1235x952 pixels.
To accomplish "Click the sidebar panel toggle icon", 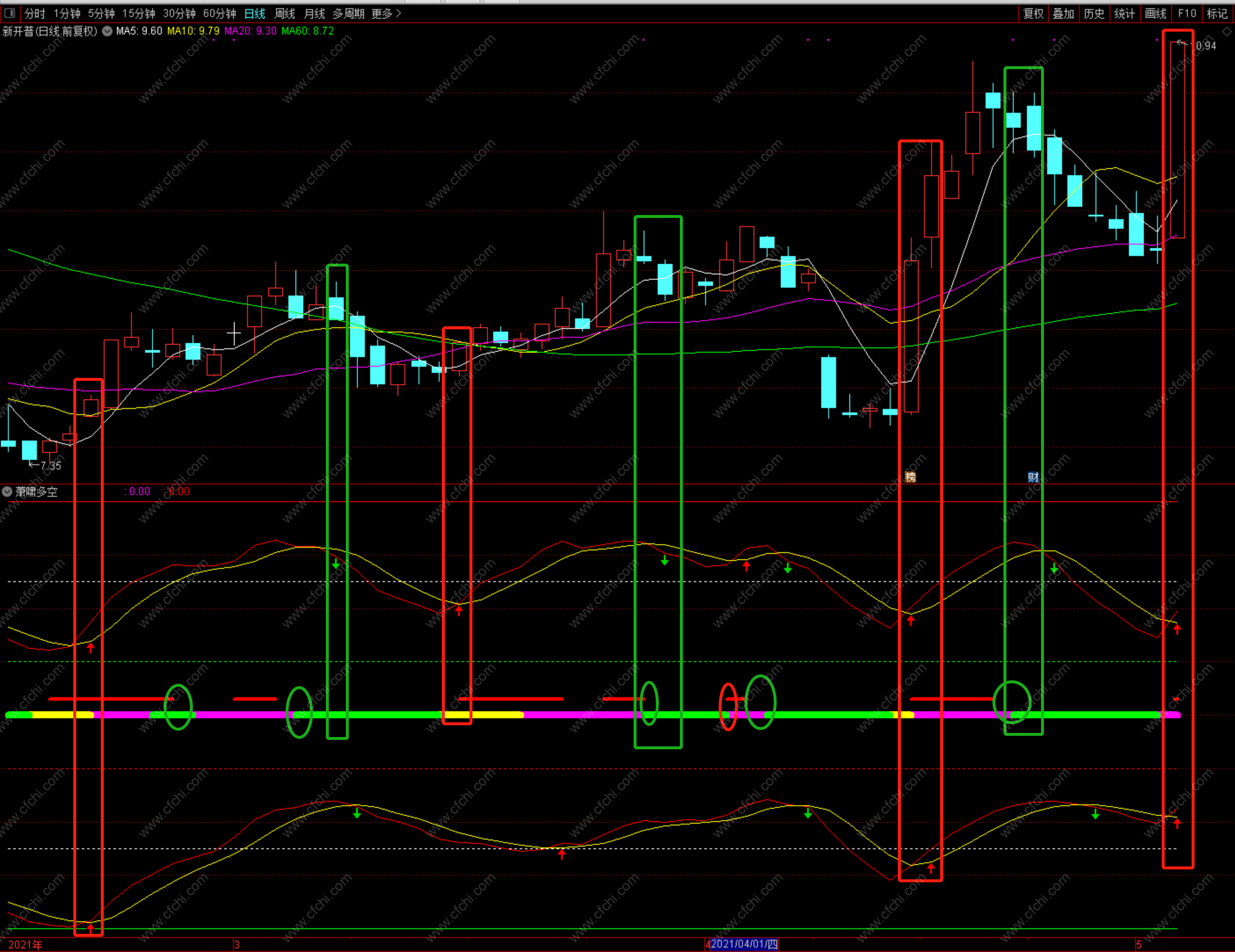I will [x=10, y=13].
